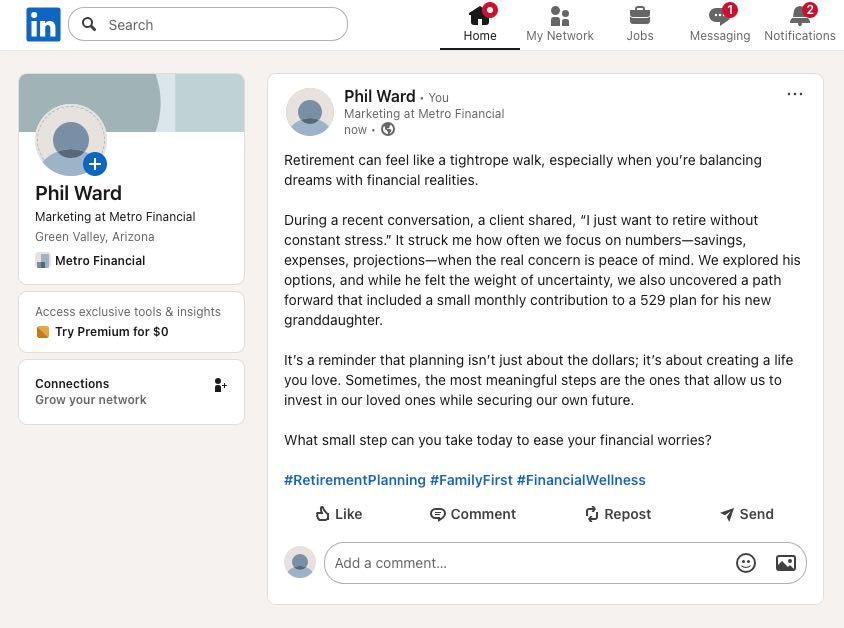Send the post via the Send button

point(746,514)
